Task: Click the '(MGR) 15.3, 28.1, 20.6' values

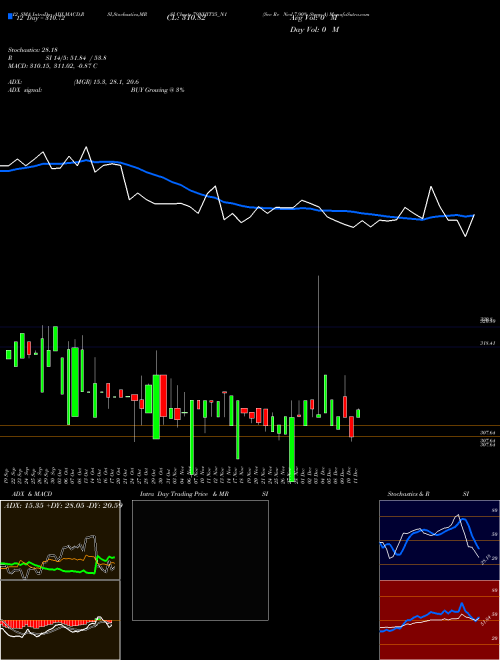Action: [x=106, y=82]
